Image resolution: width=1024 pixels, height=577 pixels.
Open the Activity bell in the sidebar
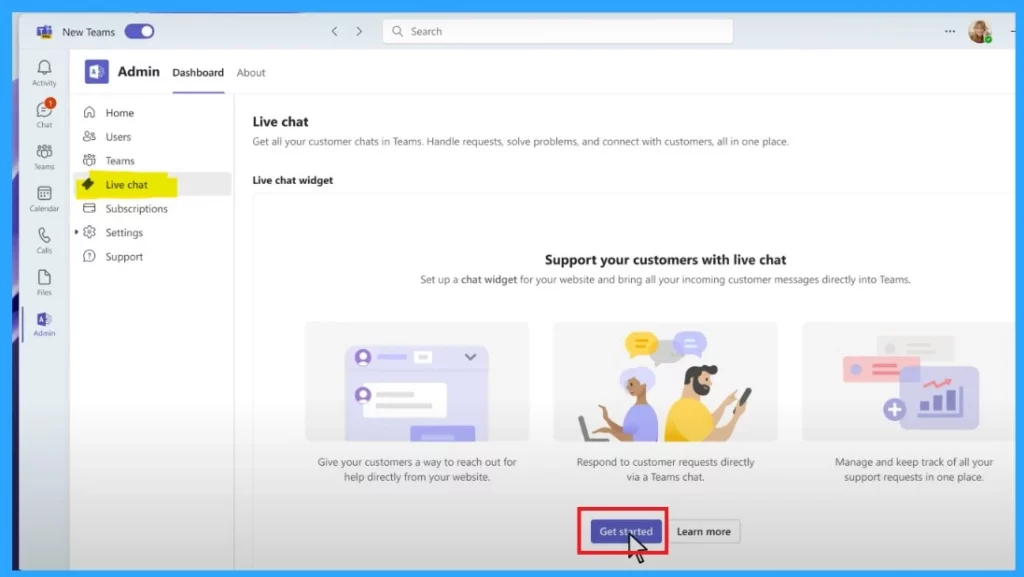[44, 72]
